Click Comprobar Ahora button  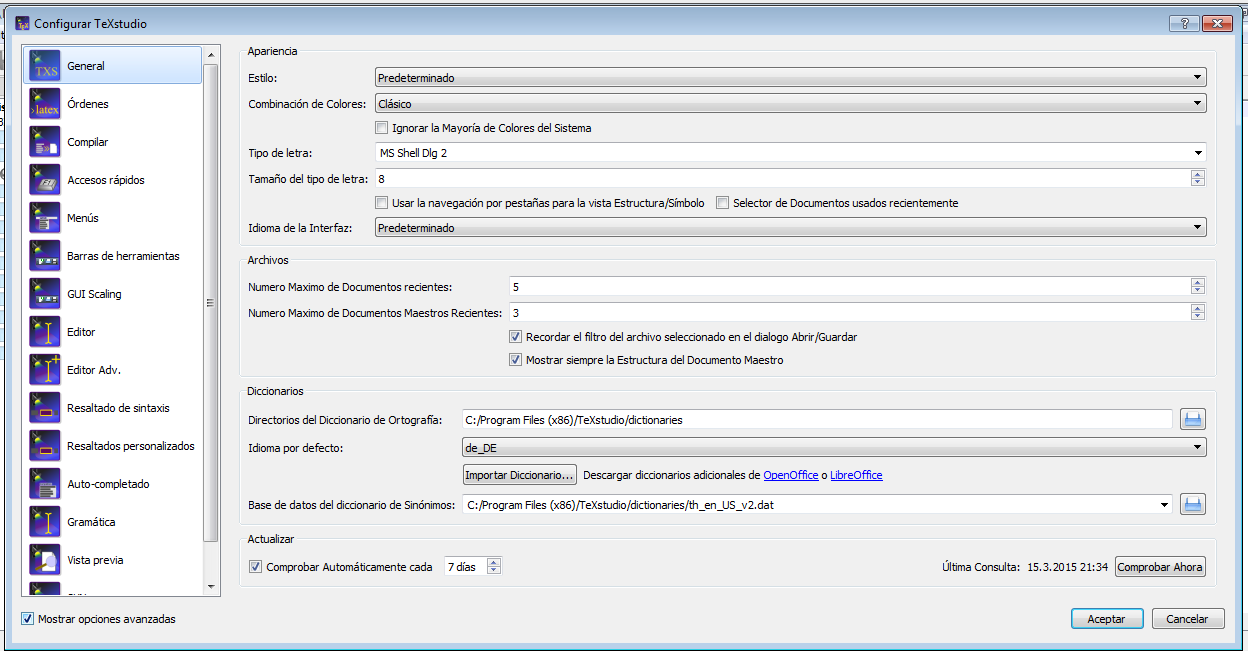1160,567
